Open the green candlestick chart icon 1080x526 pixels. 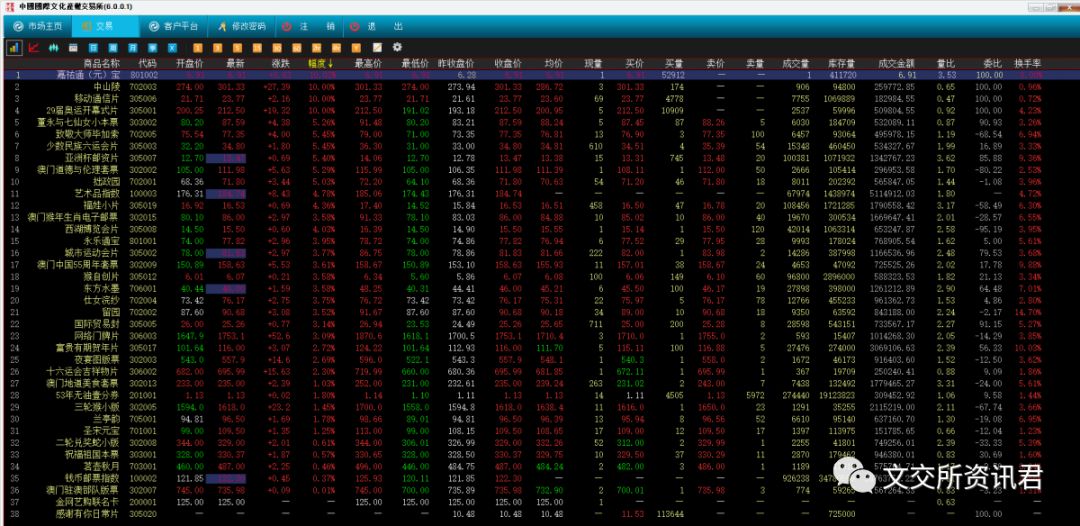pyautogui.click(x=53, y=48)
